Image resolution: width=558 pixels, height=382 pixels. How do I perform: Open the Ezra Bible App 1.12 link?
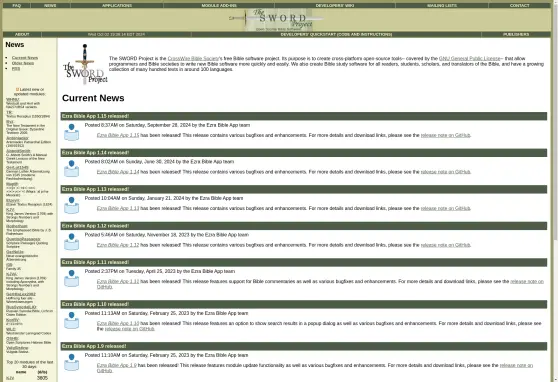click(118, 245)
